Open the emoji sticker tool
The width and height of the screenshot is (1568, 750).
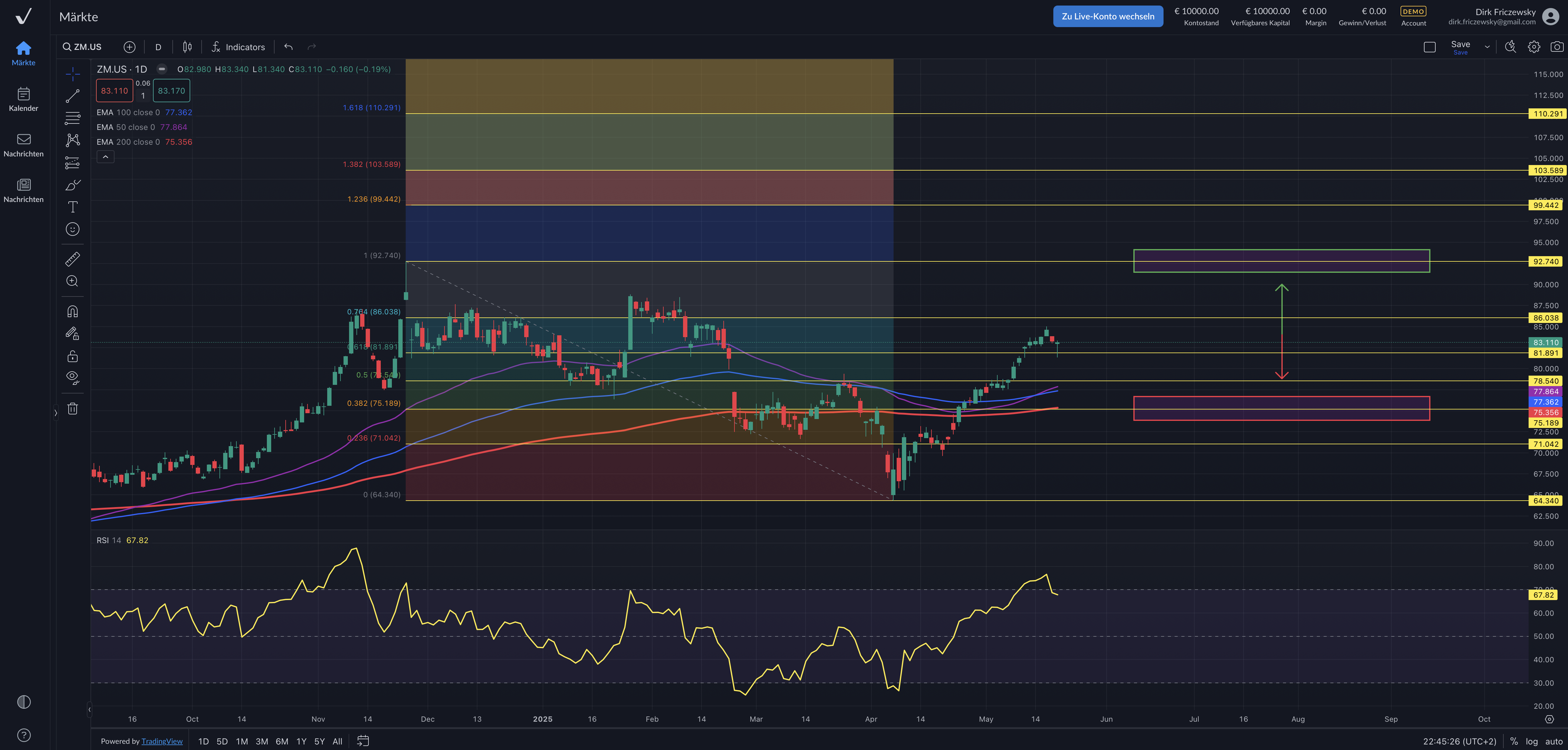coord(72,229)
